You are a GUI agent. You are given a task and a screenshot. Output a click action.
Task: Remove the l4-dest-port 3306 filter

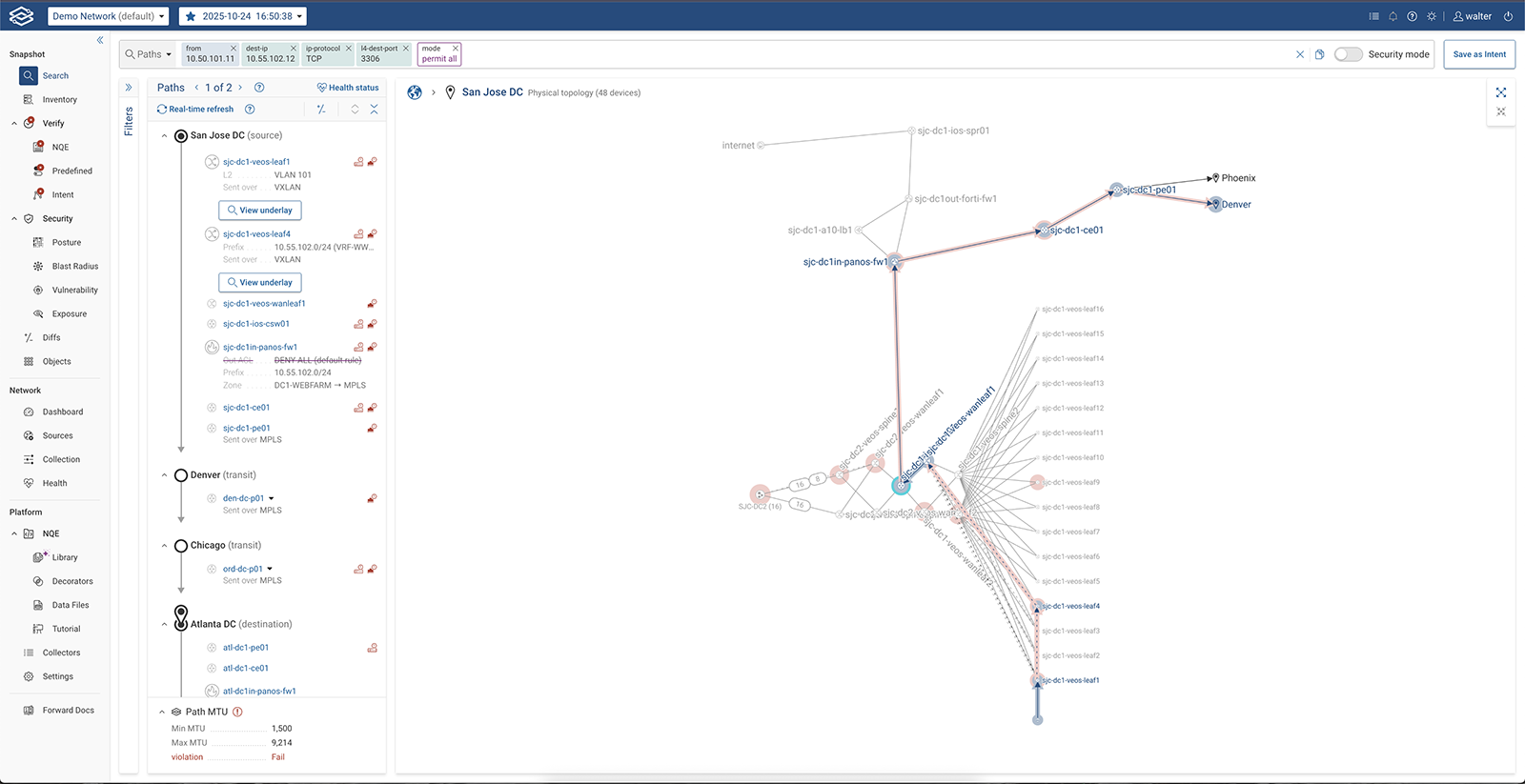pyautogui.click(x=406, y=48)
